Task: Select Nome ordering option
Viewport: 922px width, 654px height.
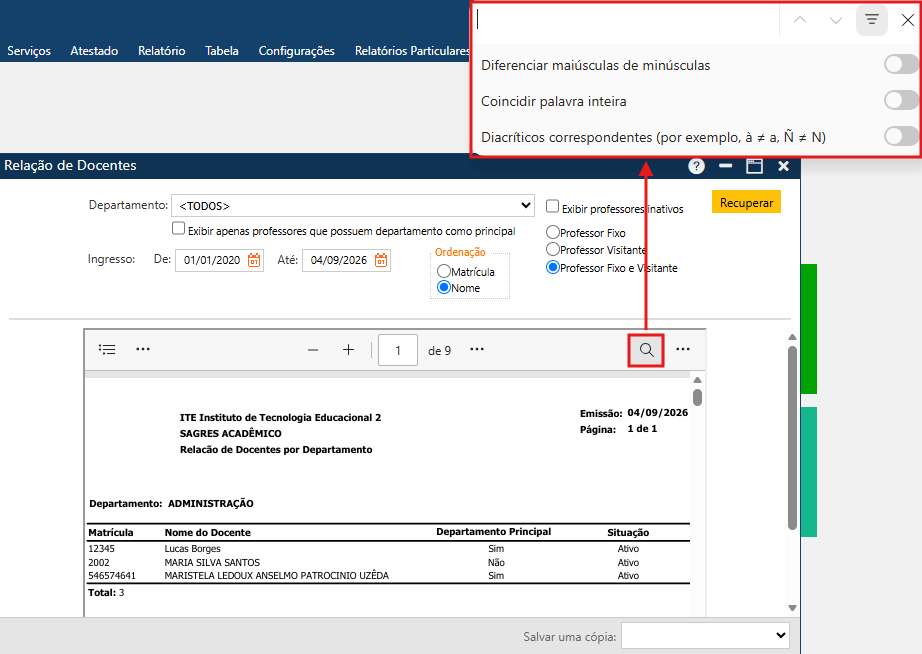Action: pyautogui.click(x=444, y=288)
